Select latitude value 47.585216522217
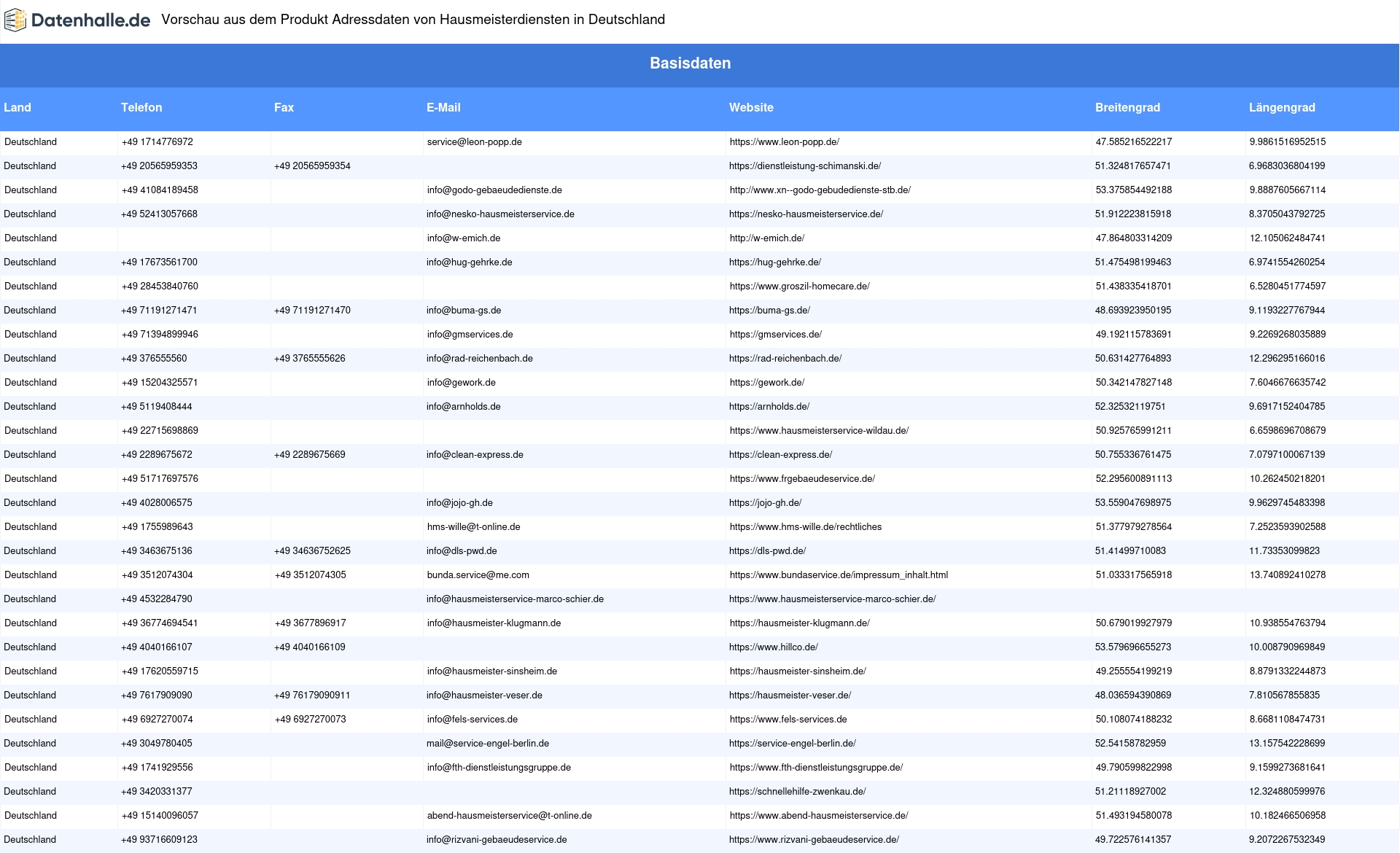The height and width of the screenshot is (853, 1400). tap(1134, 142)
